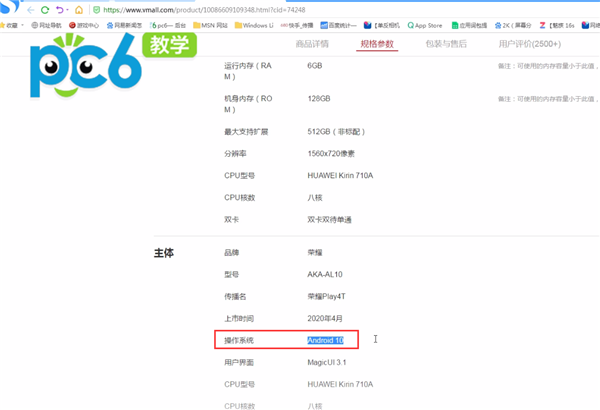
Task: Focus the vmall.com URL address field
Action: pos(204,10)
